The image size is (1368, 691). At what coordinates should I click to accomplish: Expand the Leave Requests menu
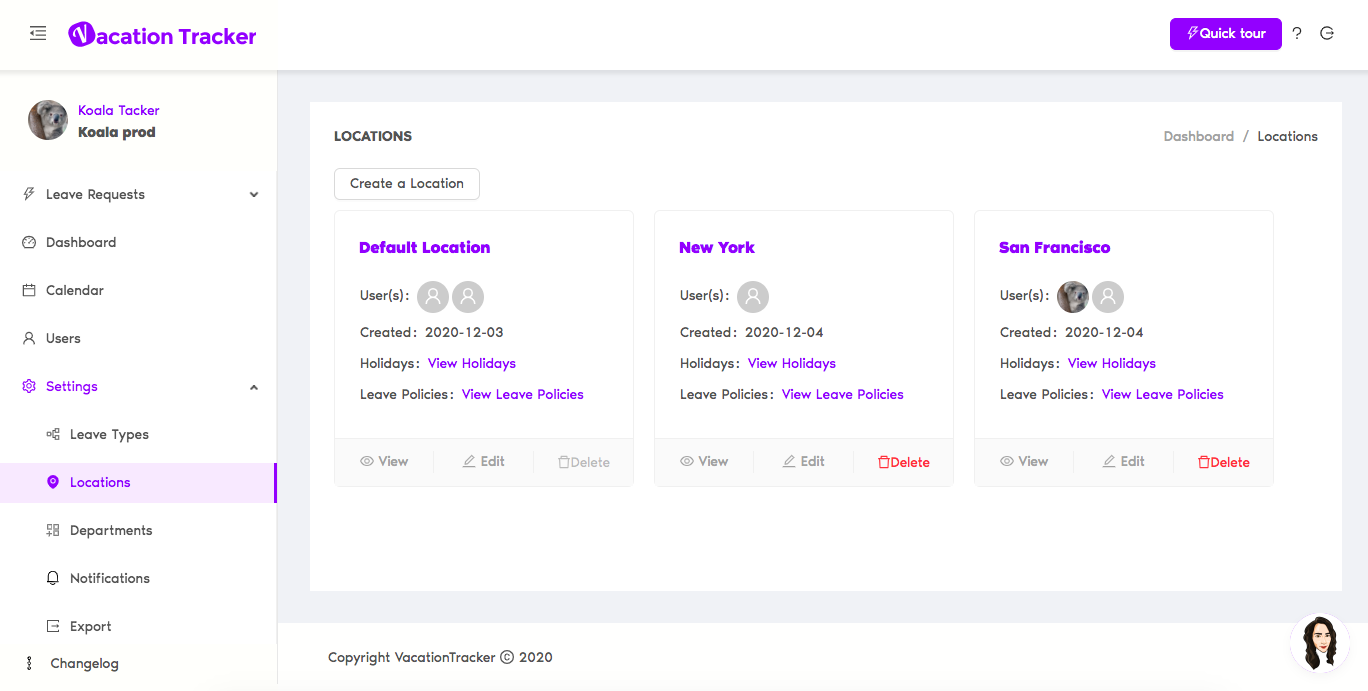[x=139, y=194]
